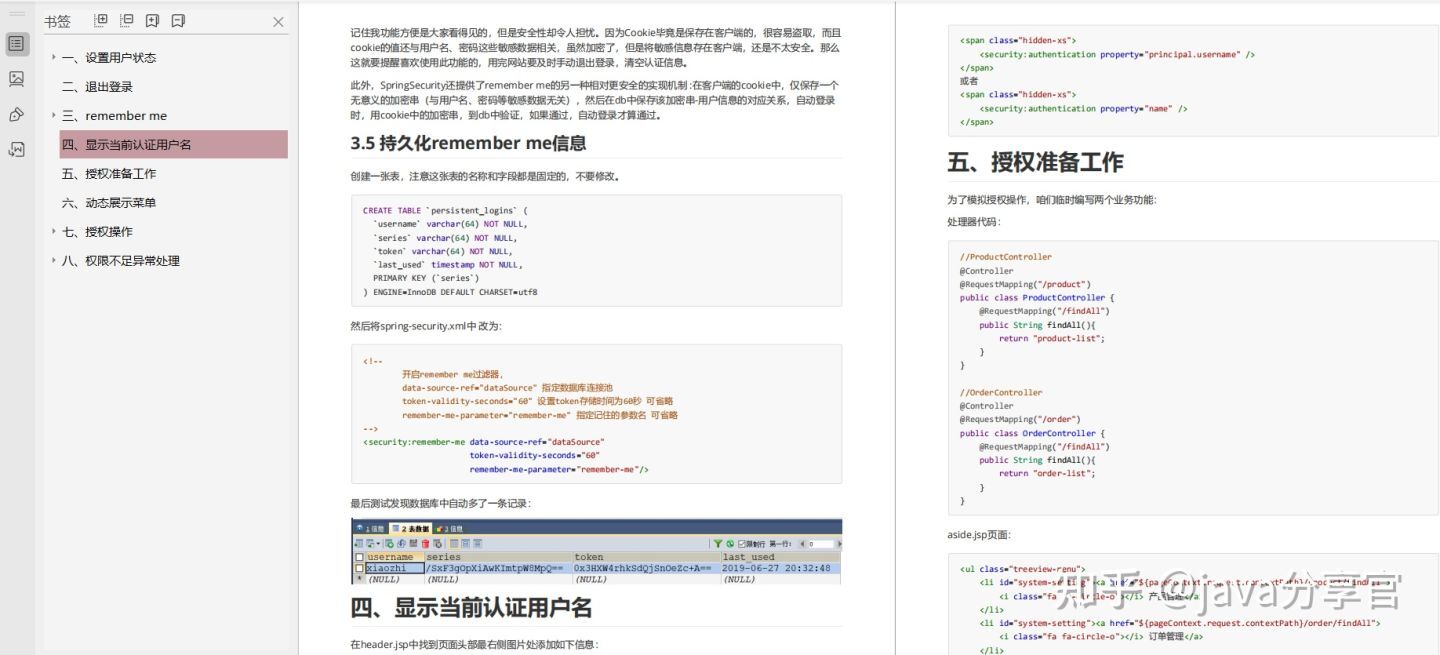Check the checkbox beside the xiaozhi row
The height and width of the screenshot is (655, 1440).
coord(360,568)
